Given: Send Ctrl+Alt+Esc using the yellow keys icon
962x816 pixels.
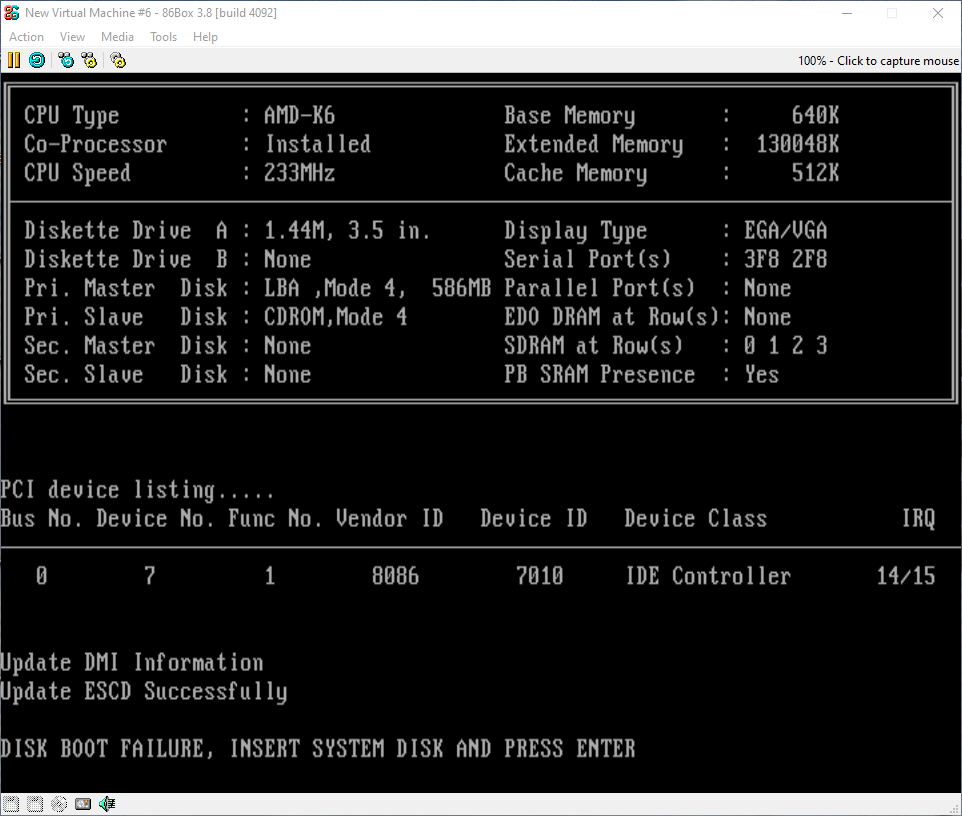Looking at the screenshot, I should click(90, 60).
